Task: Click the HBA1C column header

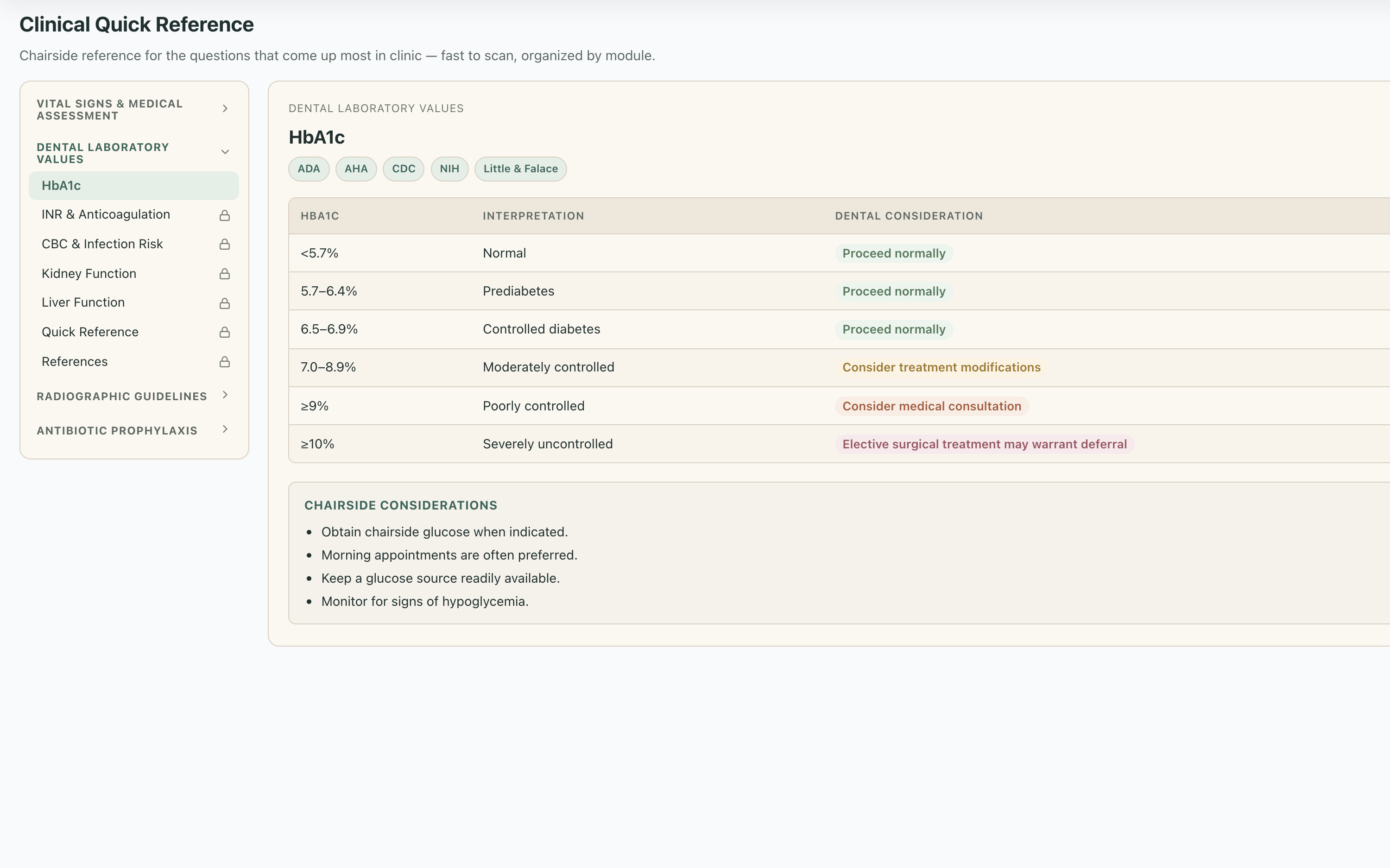Action: pos(320,216)
